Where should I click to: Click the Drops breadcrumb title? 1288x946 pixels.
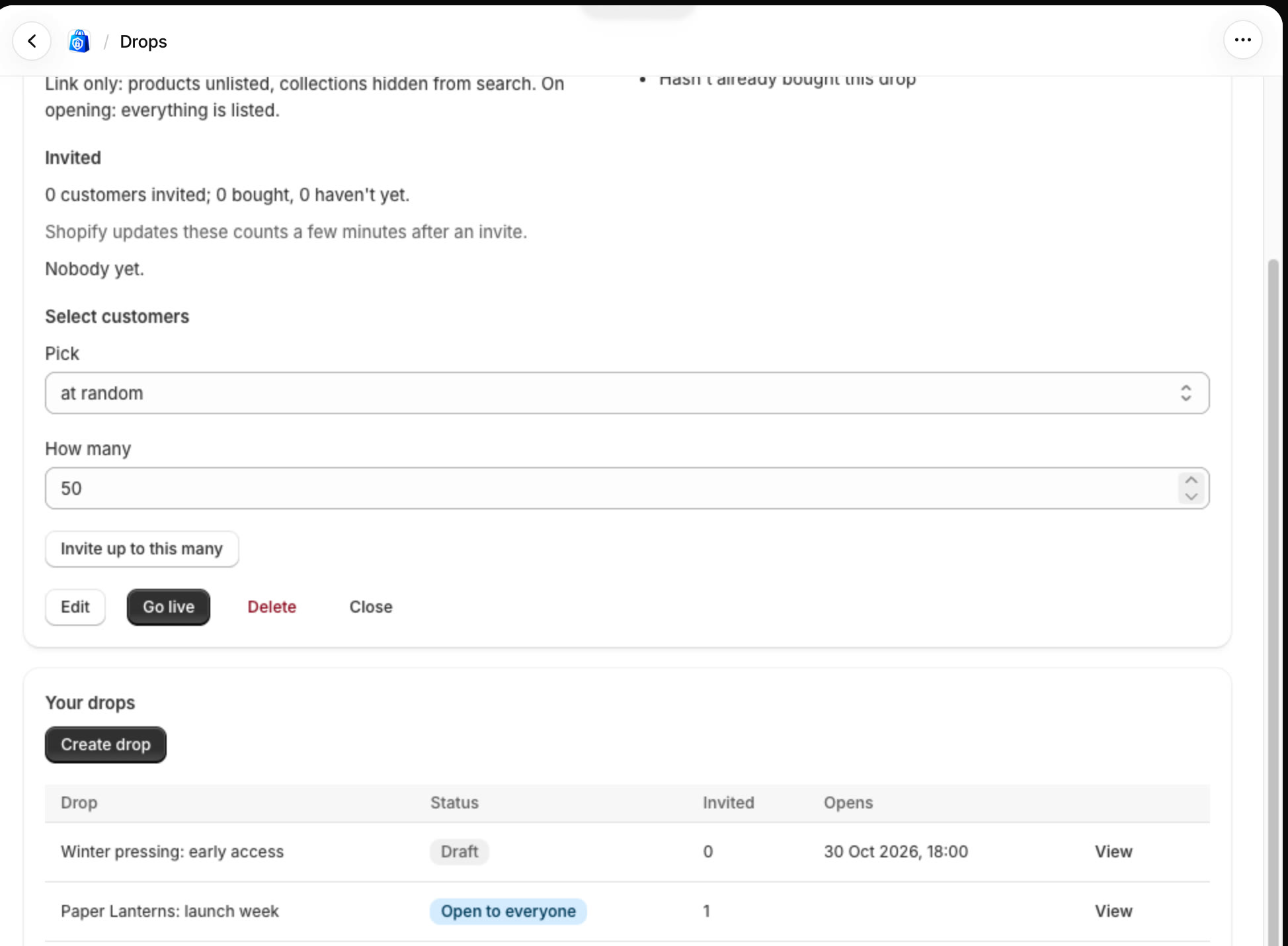[143, 42]
